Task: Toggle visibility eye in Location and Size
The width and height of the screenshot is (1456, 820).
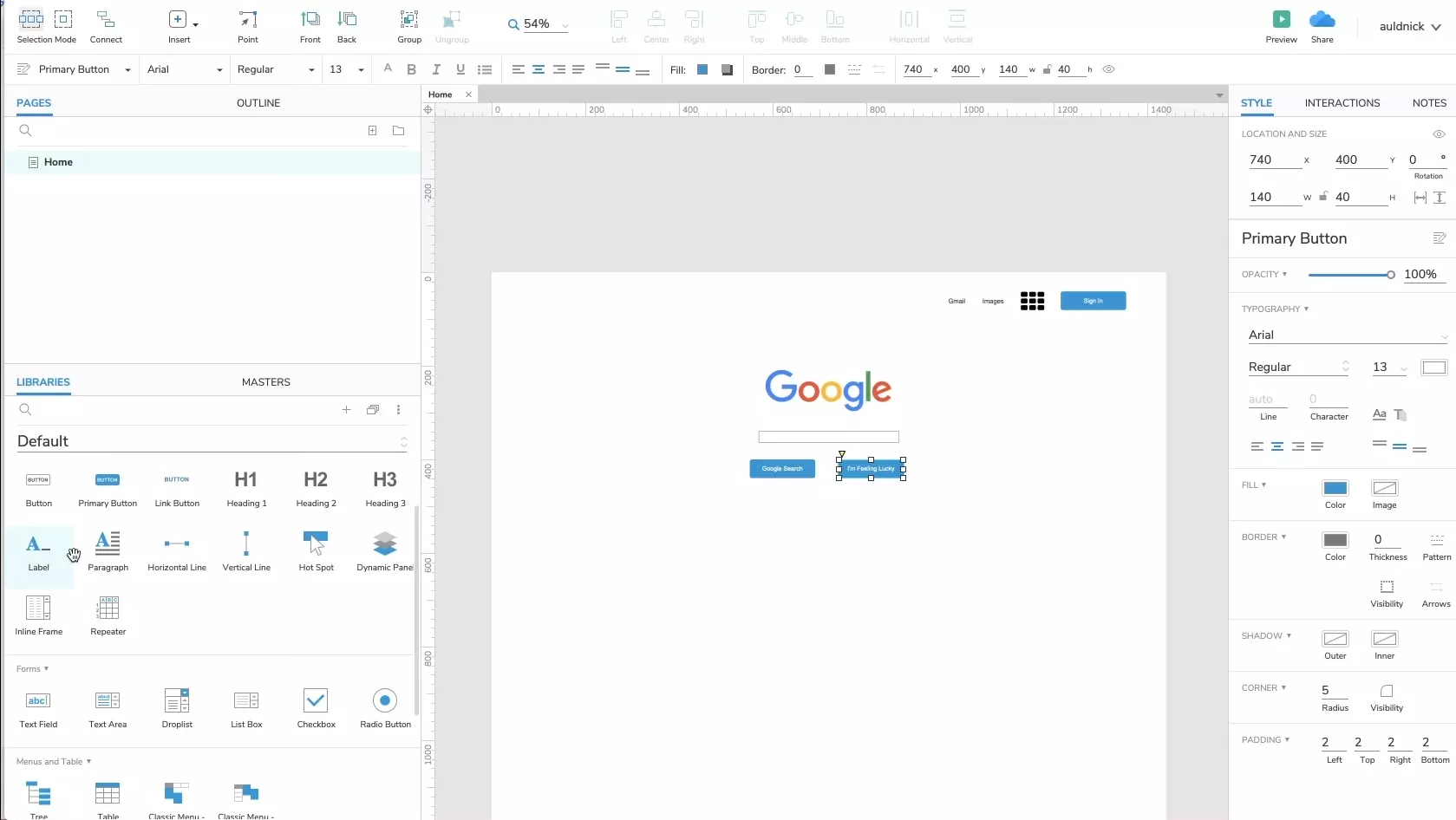Action: [1439, 134]
